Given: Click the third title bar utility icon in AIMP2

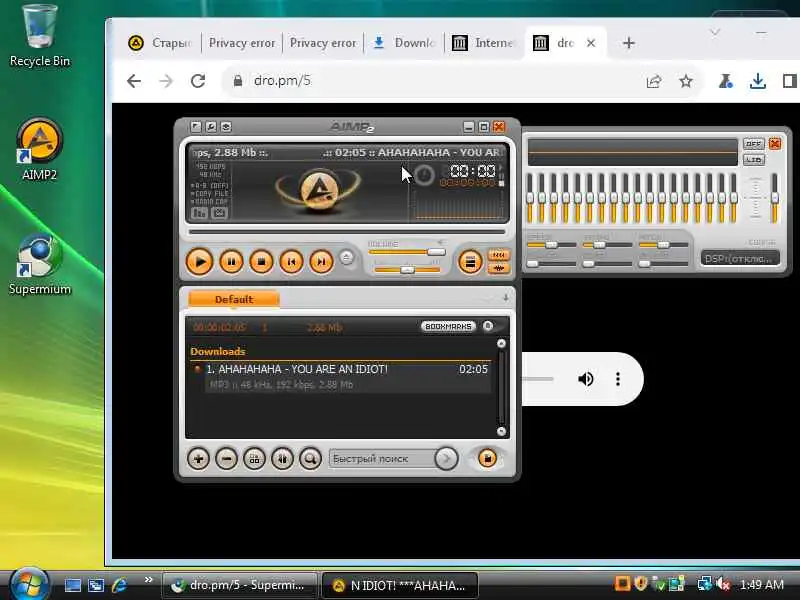Looking at the screenshot, I should coord(226,127).
